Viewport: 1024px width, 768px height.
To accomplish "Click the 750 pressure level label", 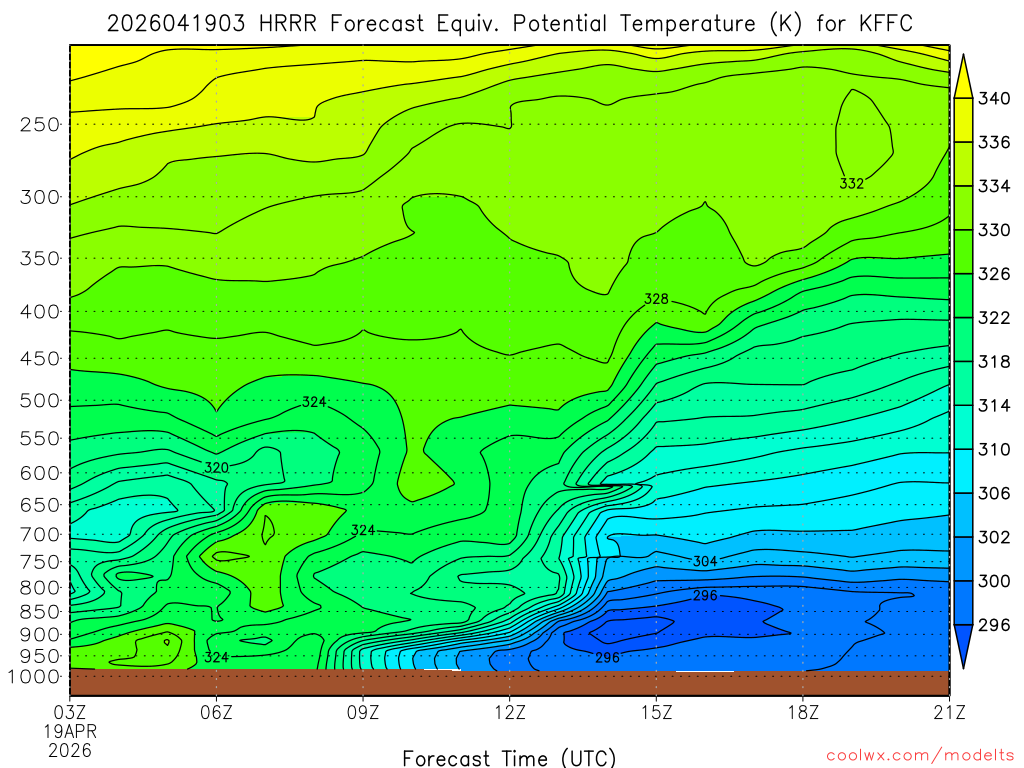I will [x=40, y=562].
